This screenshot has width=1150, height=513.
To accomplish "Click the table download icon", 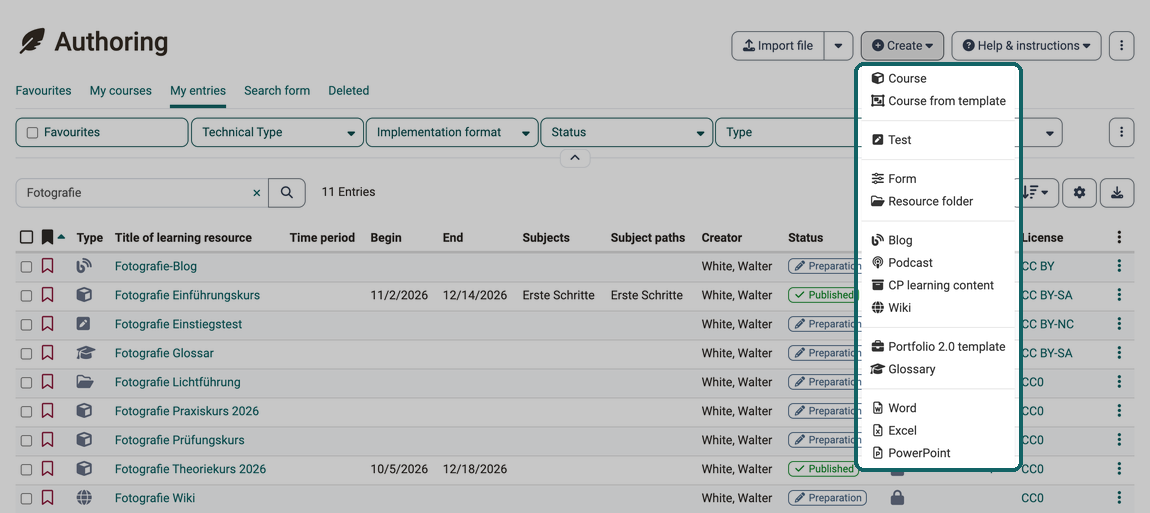I will tap(1117, 192).
